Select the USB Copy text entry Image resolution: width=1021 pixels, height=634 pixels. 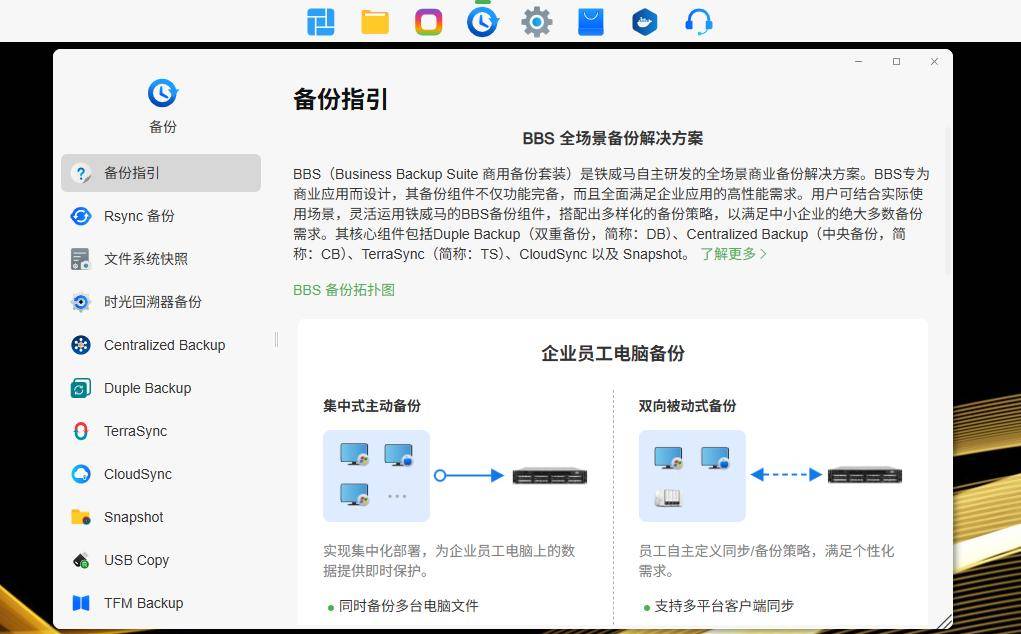(x=136, y=560)
